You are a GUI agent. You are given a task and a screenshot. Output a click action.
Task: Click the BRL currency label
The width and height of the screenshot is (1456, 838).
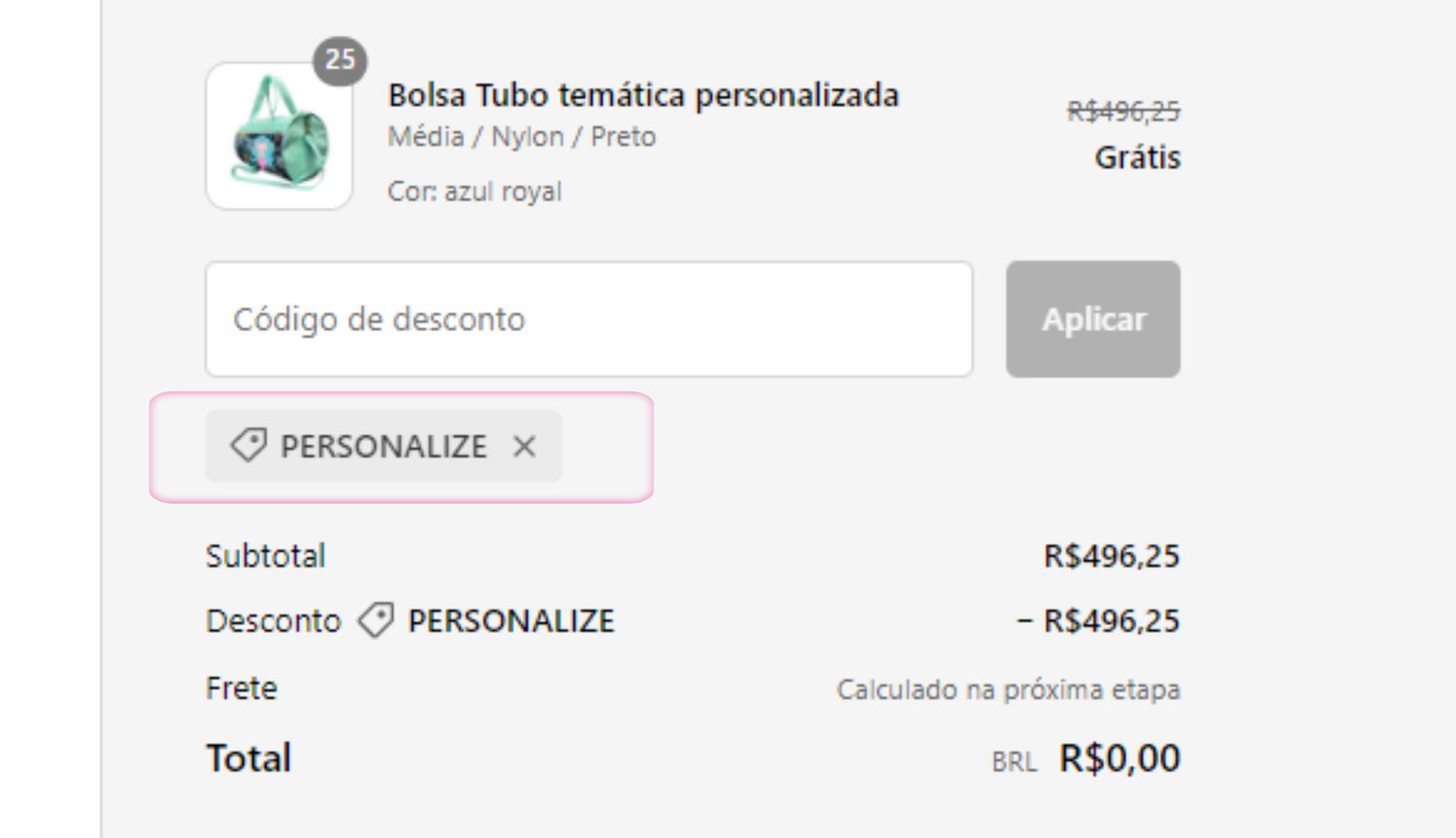1013,762
